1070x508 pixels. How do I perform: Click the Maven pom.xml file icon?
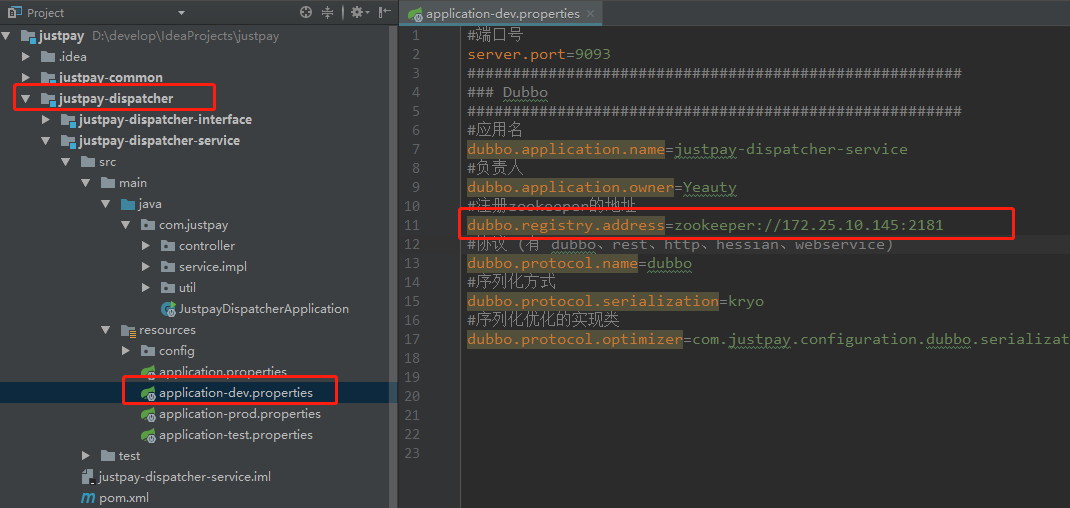point(88,498)
